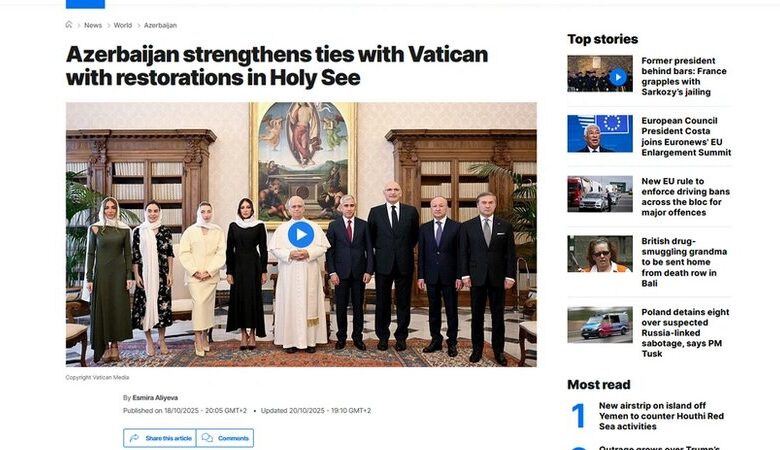Open Poland detains eight sabotage story
780x450 pixels.
[685, 333]
